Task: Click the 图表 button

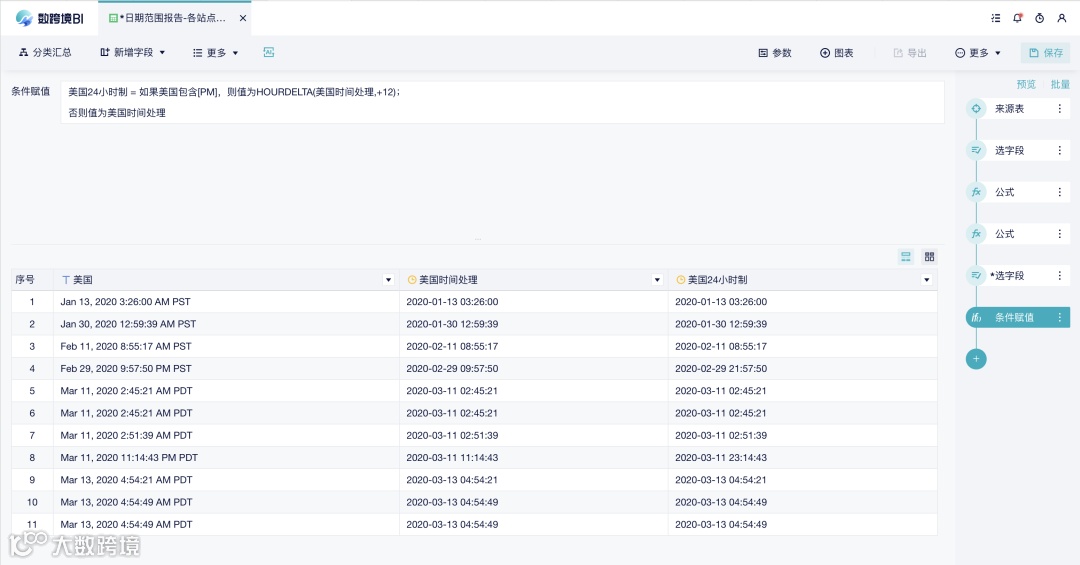Action: (x=837, y=53)
